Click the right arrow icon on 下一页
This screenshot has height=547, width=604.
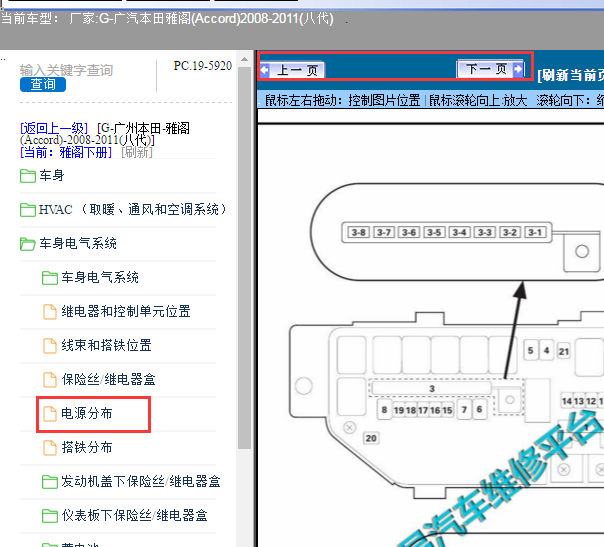tap(518, 69)
